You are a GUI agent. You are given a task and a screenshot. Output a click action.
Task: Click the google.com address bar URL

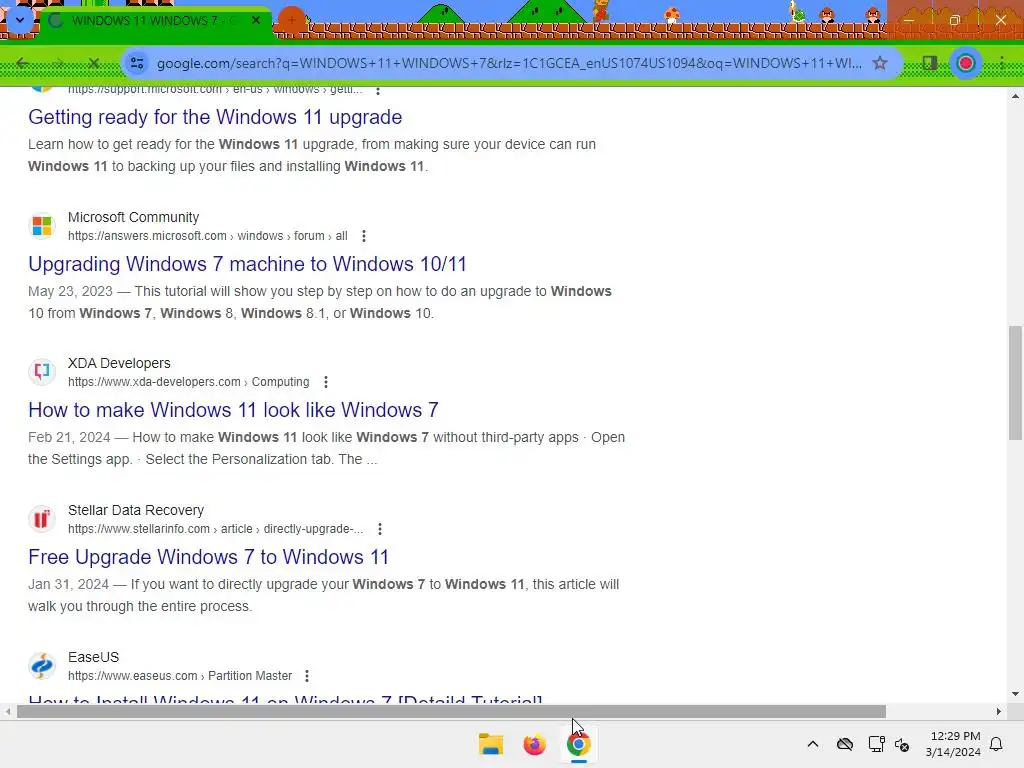click(509, 63)
